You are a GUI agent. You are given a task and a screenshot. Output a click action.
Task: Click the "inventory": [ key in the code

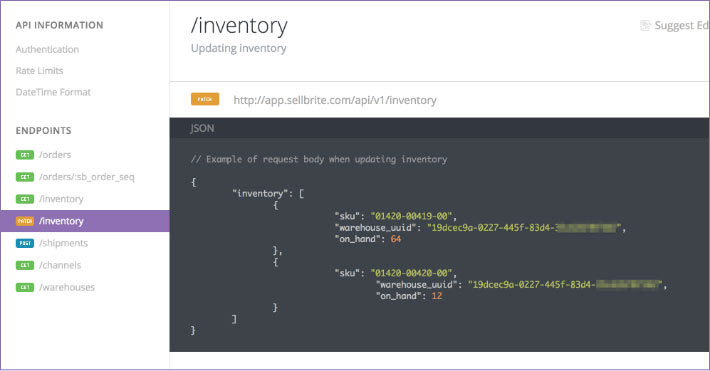(x=268, y=193)
